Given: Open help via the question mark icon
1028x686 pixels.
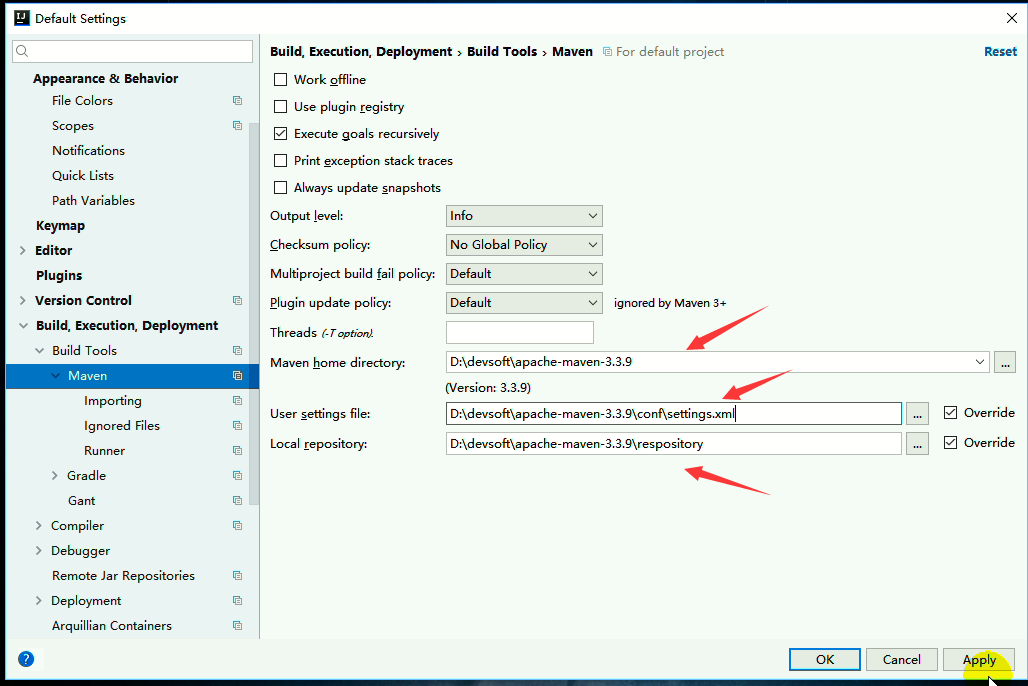Looking at the screenshot, I should click(26, 659).
